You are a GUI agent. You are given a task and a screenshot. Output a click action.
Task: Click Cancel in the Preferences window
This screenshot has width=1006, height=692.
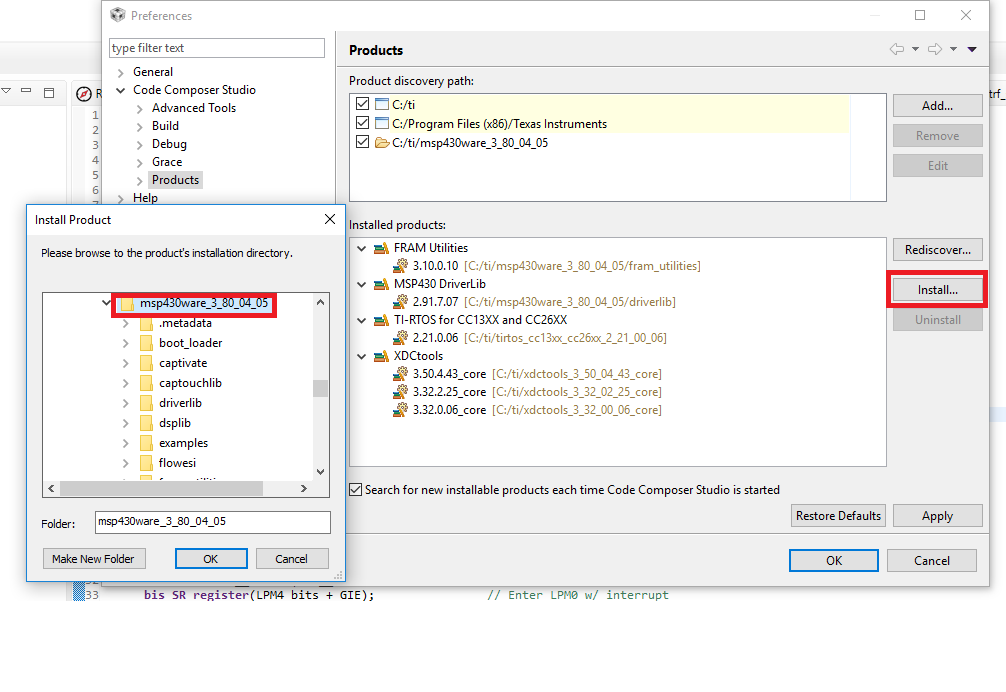932,561
